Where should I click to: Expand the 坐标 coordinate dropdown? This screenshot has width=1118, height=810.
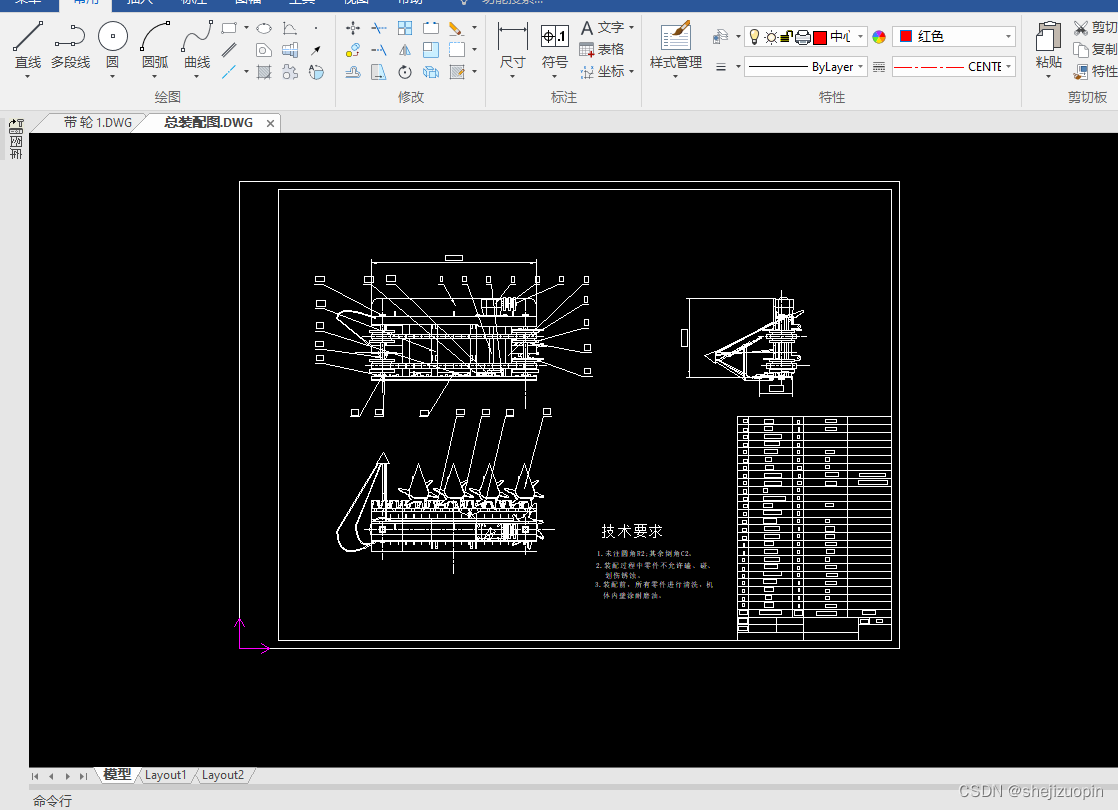point(632,71)
